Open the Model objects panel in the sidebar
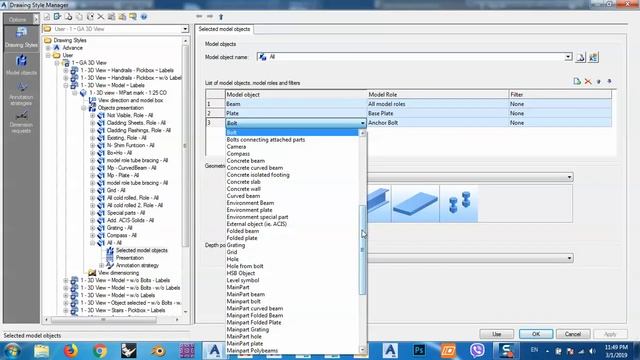The image size is (640, 360). click(x=21, y=65)
